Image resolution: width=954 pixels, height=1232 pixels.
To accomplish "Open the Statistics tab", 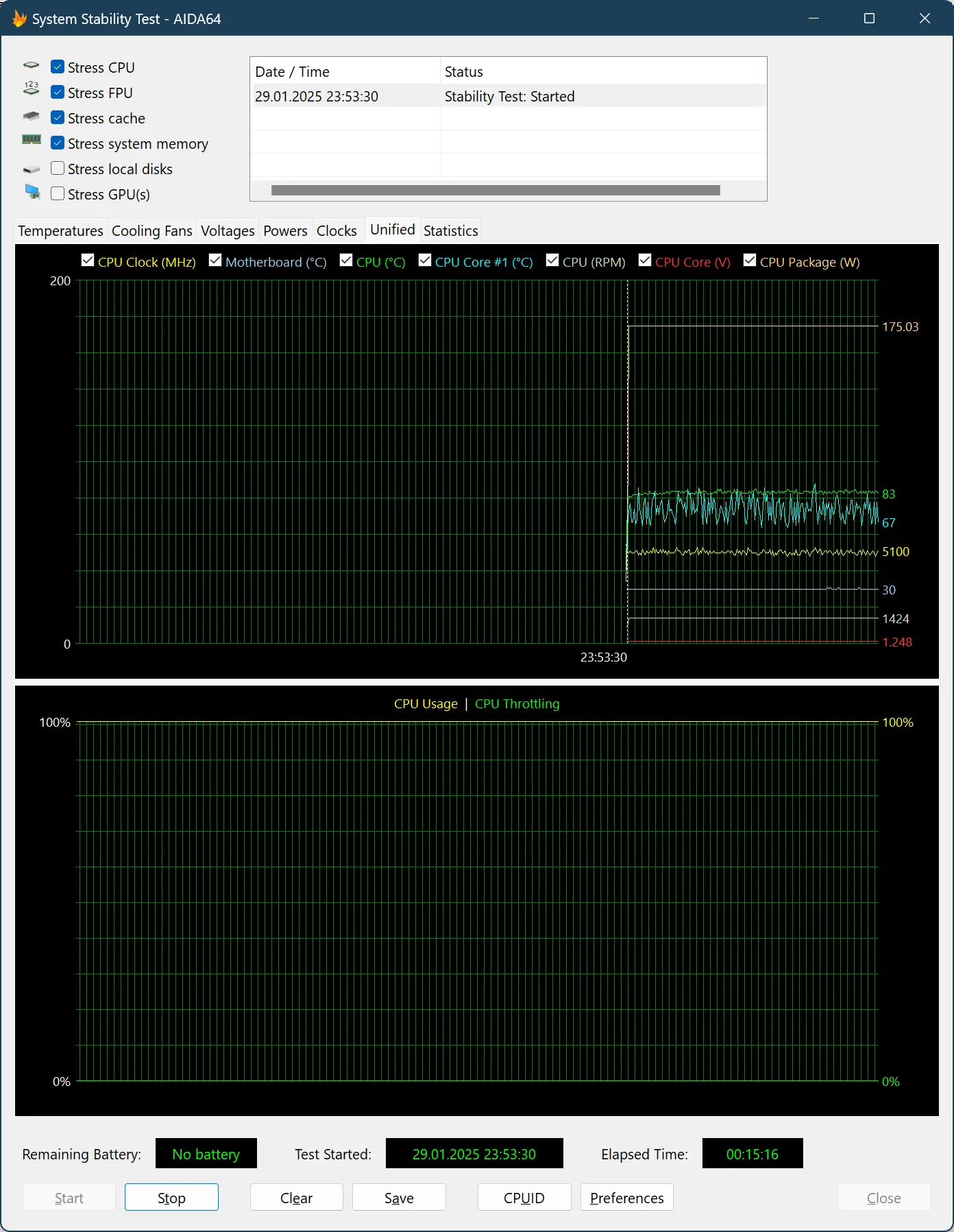I will [x=451, y=231].
